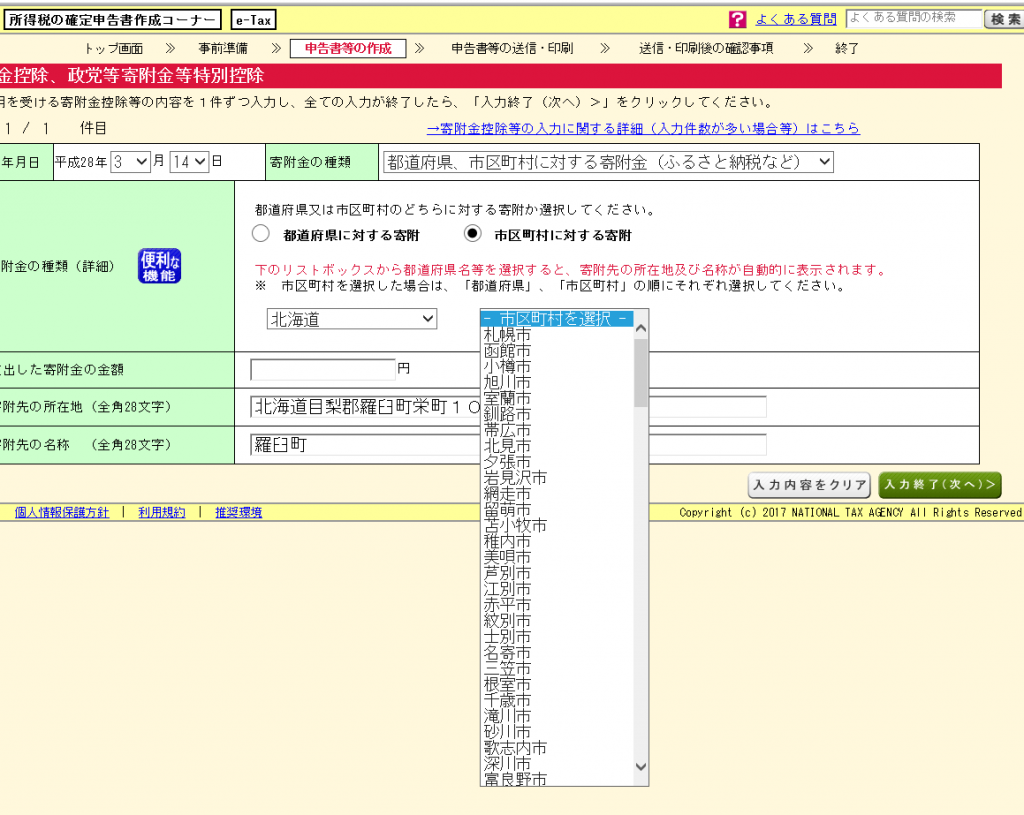Open the month dropdown showing 3
1024x815 pixels.
click(x=131, y=161)
